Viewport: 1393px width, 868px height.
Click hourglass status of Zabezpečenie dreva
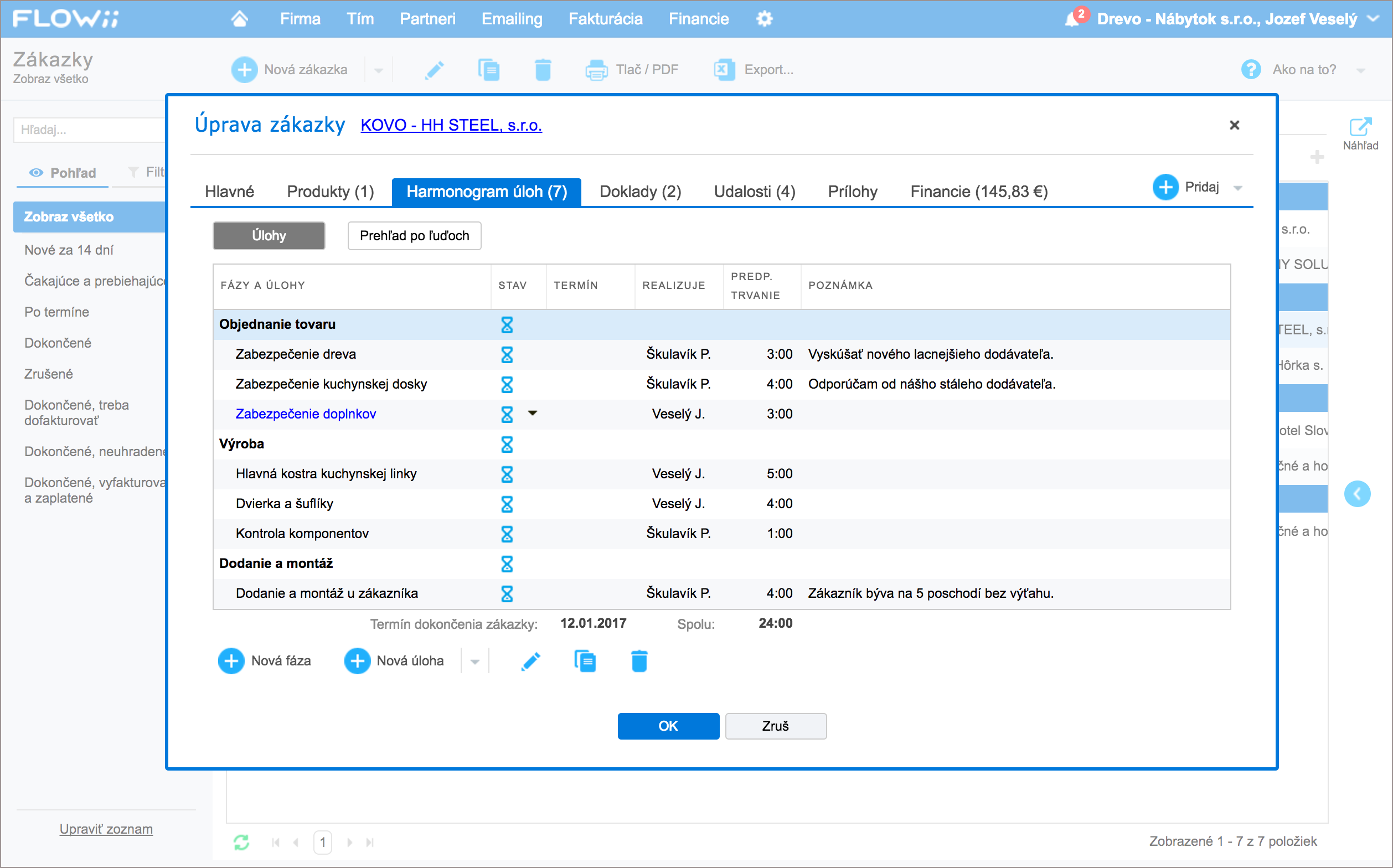pyautogui.click(x=507, y=355)
